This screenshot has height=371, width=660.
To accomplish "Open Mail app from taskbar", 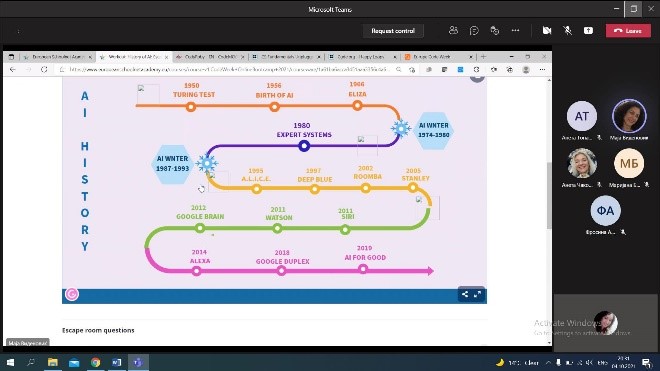I will [74, 362].
